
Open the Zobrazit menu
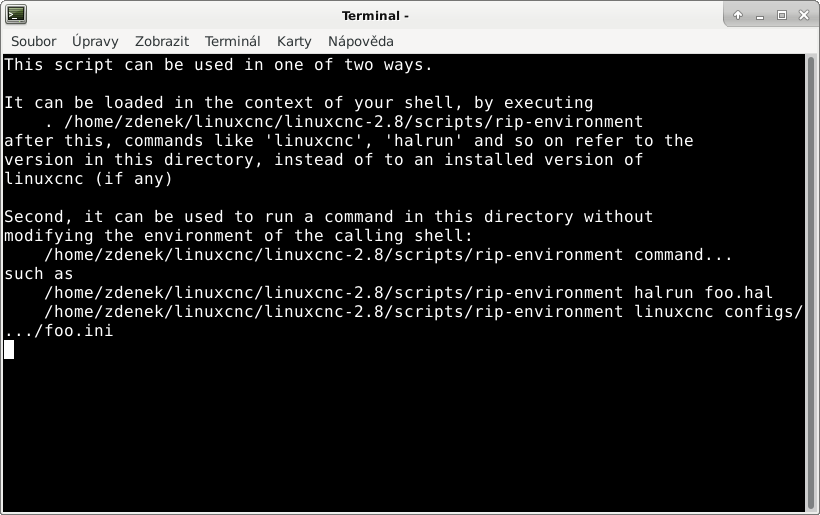click(x=162, y=41)
